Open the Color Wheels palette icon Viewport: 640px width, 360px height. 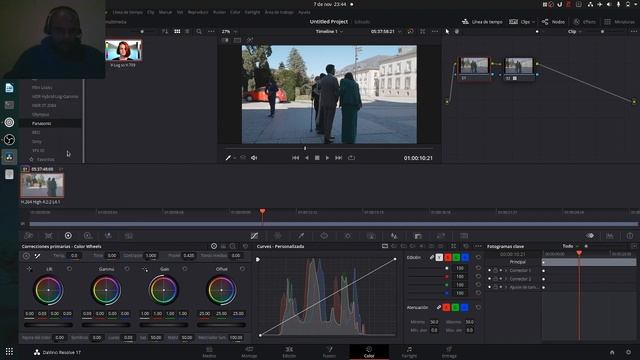pos(68,236)
